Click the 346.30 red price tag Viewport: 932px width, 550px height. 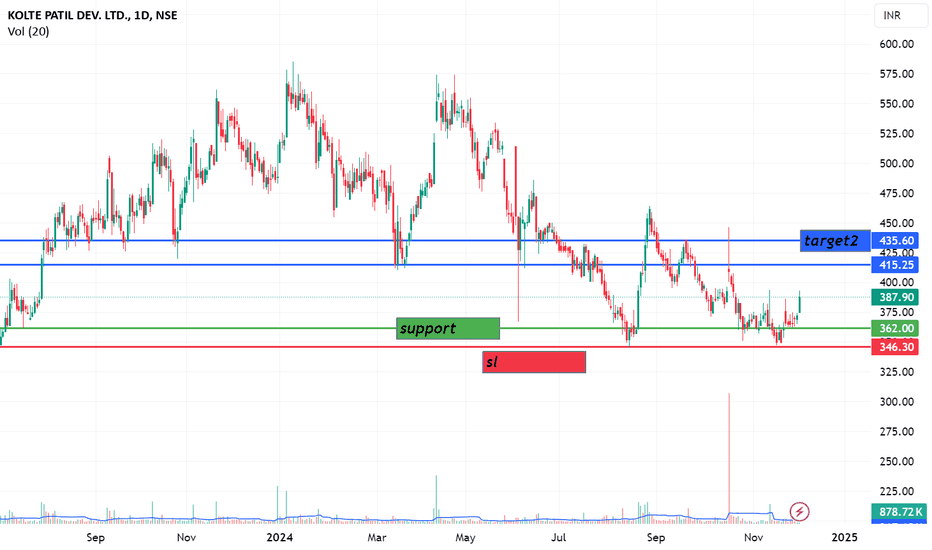[x=896, y=347]
